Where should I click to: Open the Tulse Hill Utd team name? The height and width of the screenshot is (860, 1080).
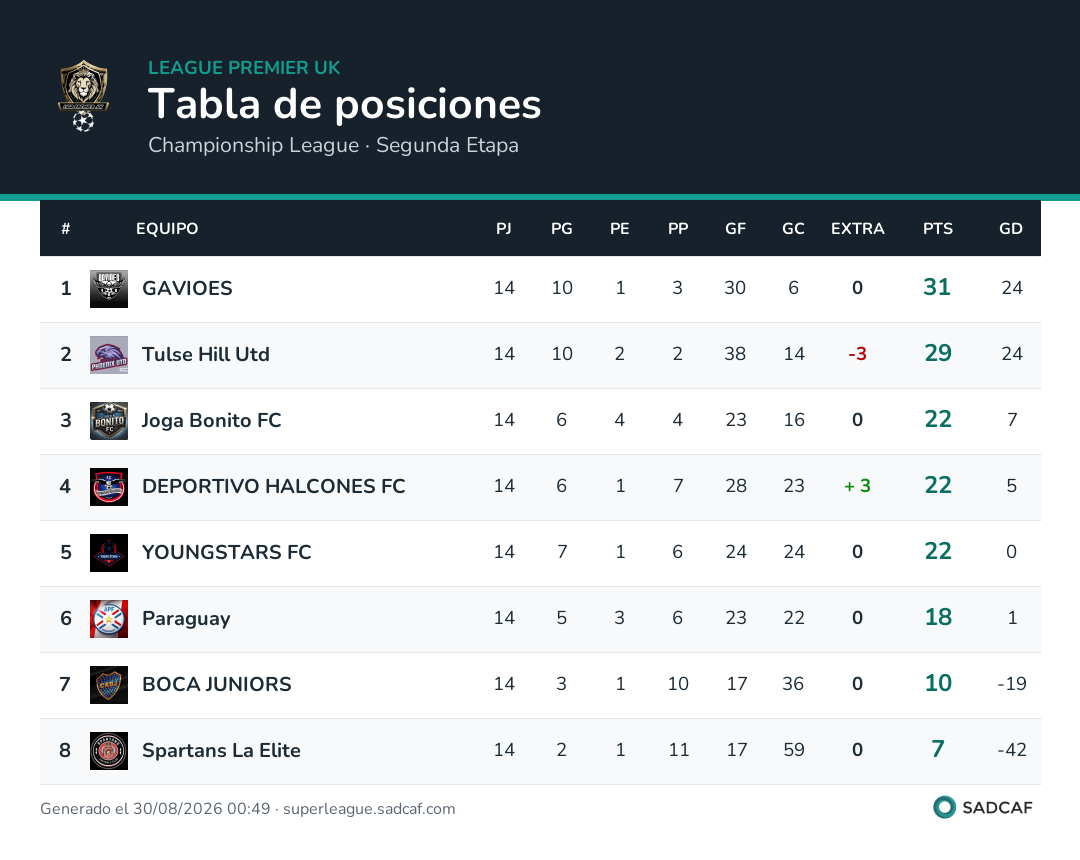pos(205,354)
